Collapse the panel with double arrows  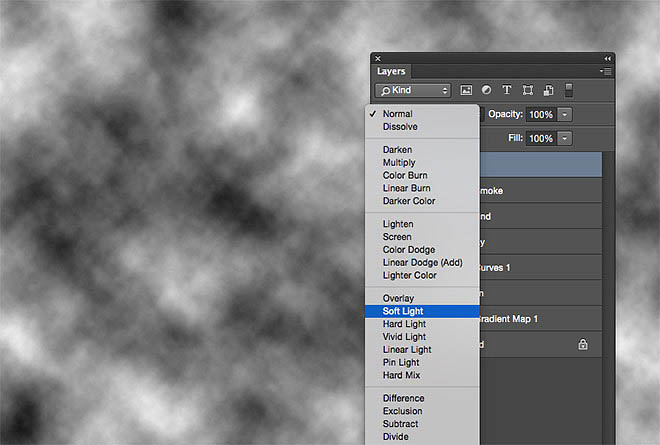[607, 59]
